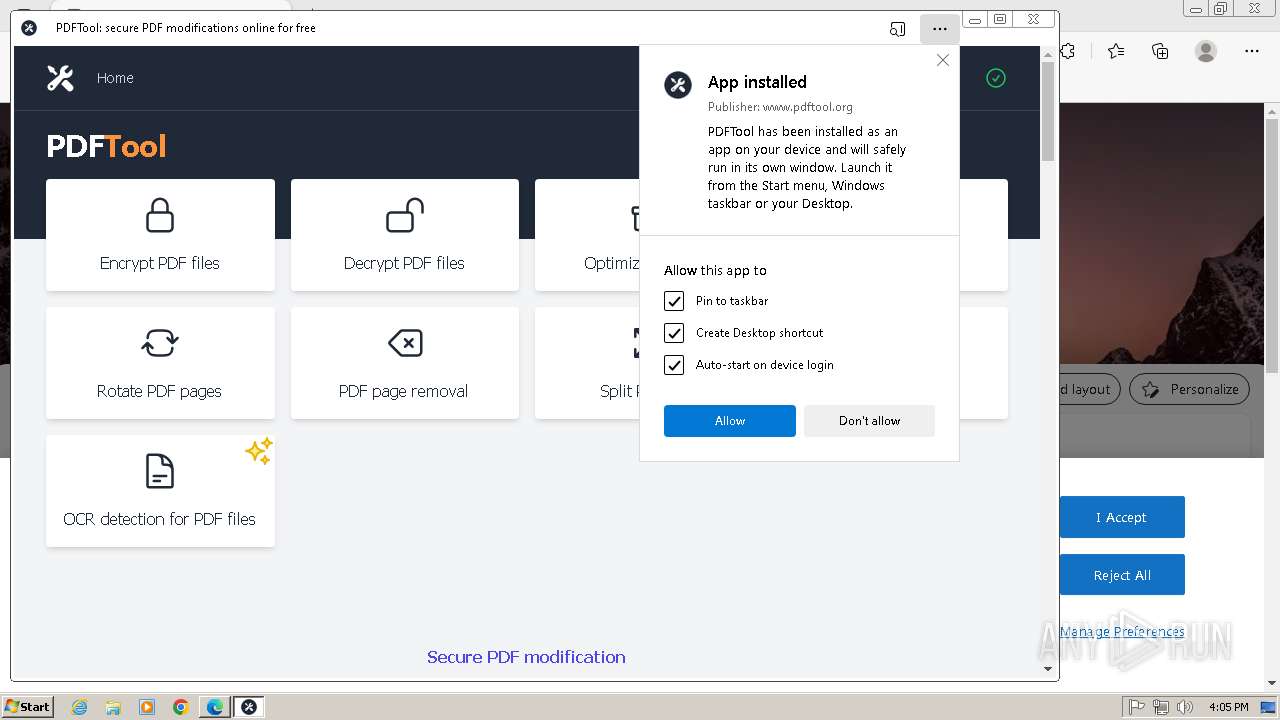Viewport: 1280px width, 720px height.
Task: Open Edge Collections icon
Action: [1160, 51]
